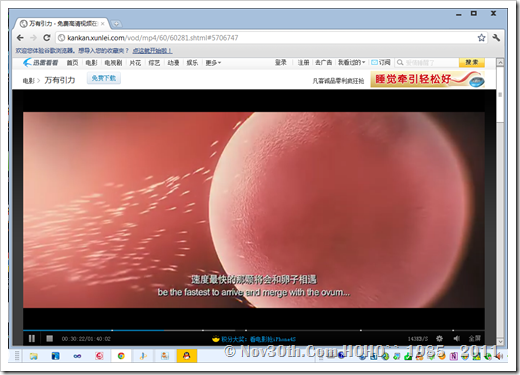Close the 万有引力 browser tab
The height and width of the screenshot is (375, 520).
(103, 24)
